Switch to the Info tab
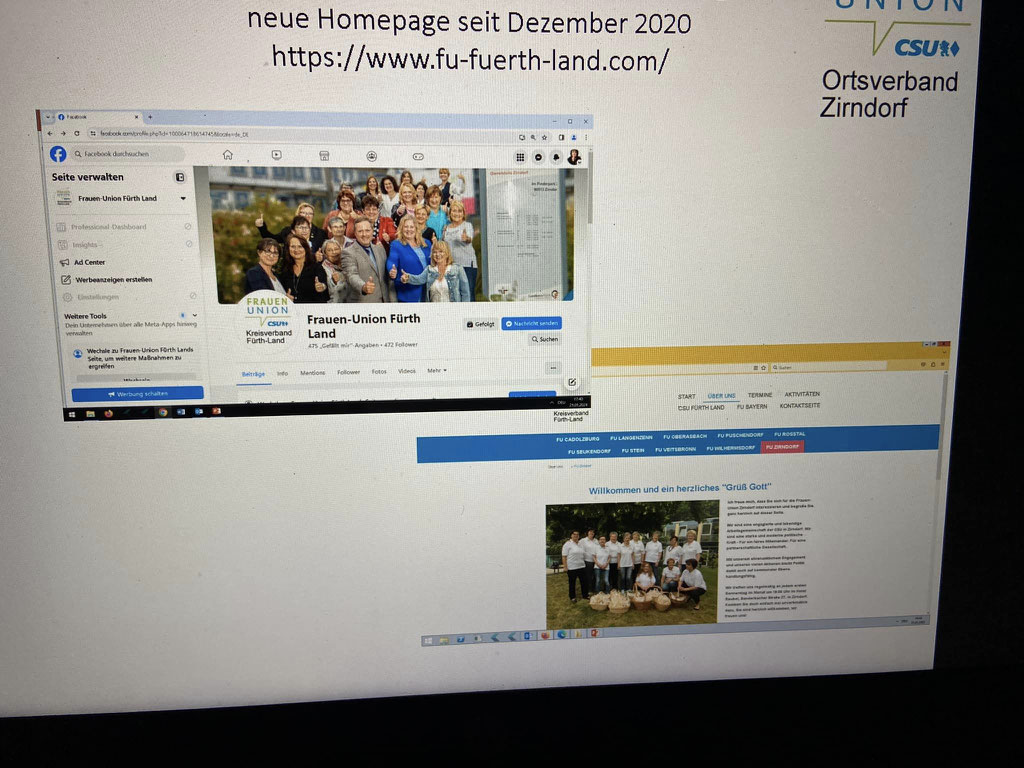 coord(282,374)
